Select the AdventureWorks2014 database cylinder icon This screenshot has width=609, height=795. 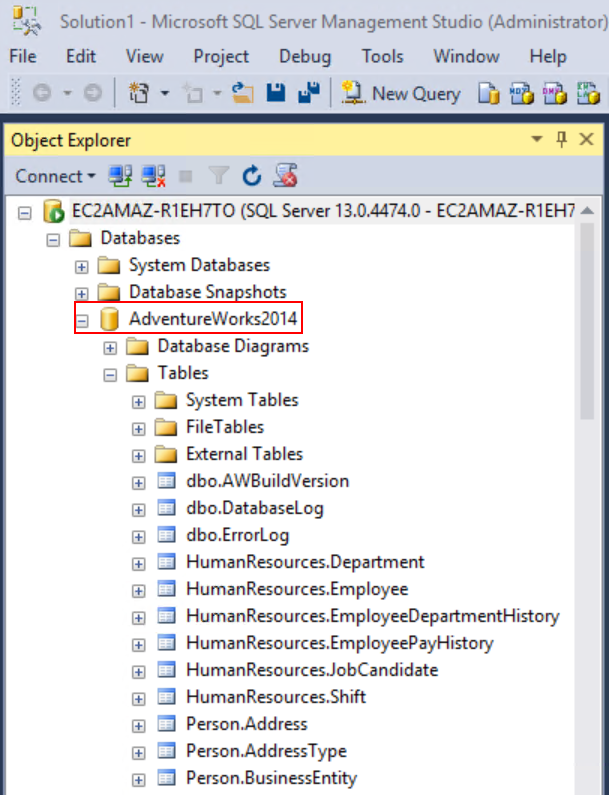tap(109, 319)
